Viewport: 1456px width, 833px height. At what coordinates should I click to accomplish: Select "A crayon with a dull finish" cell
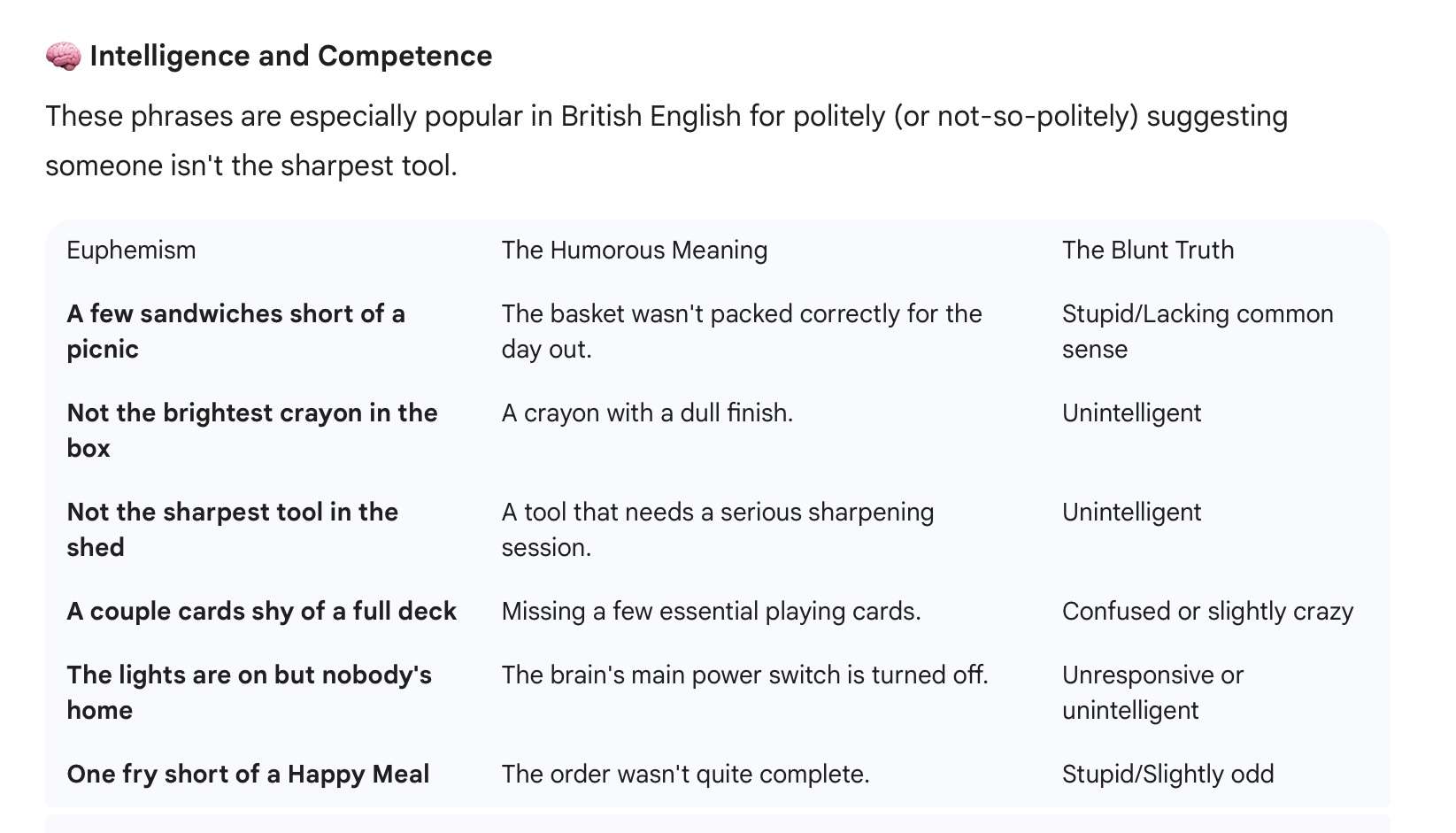point(646,413)
